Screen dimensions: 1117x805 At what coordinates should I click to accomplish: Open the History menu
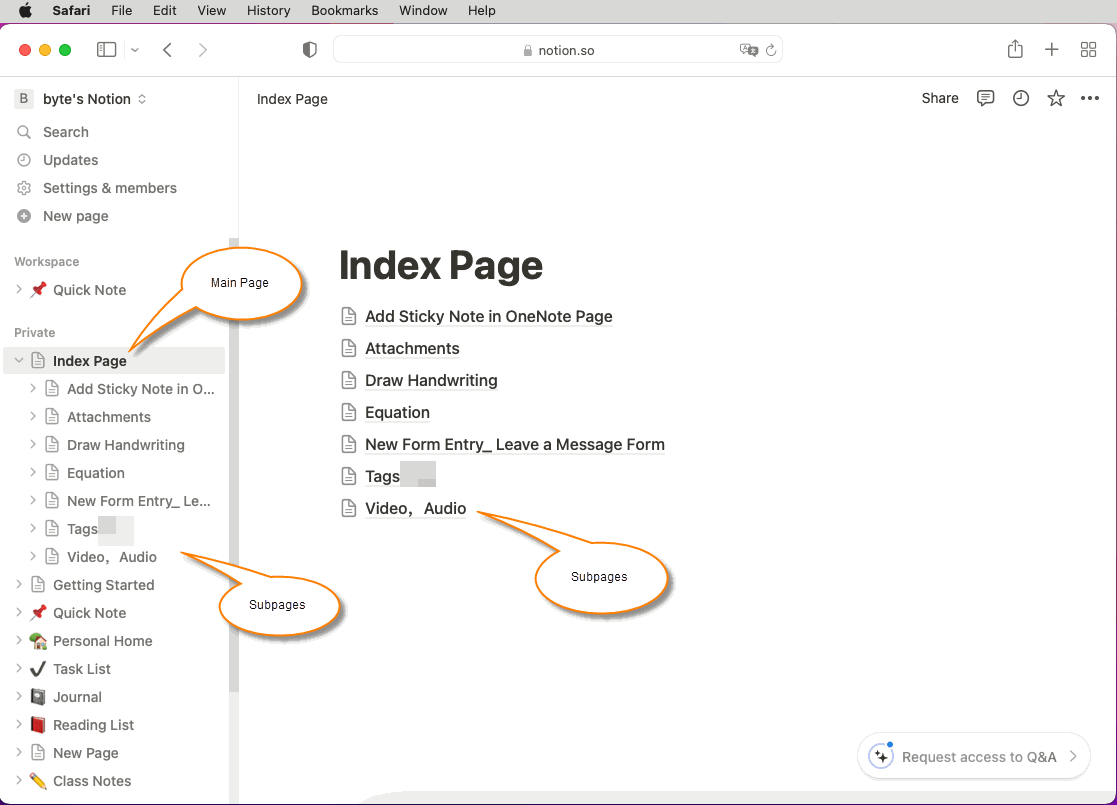click(x=269, y=11)
